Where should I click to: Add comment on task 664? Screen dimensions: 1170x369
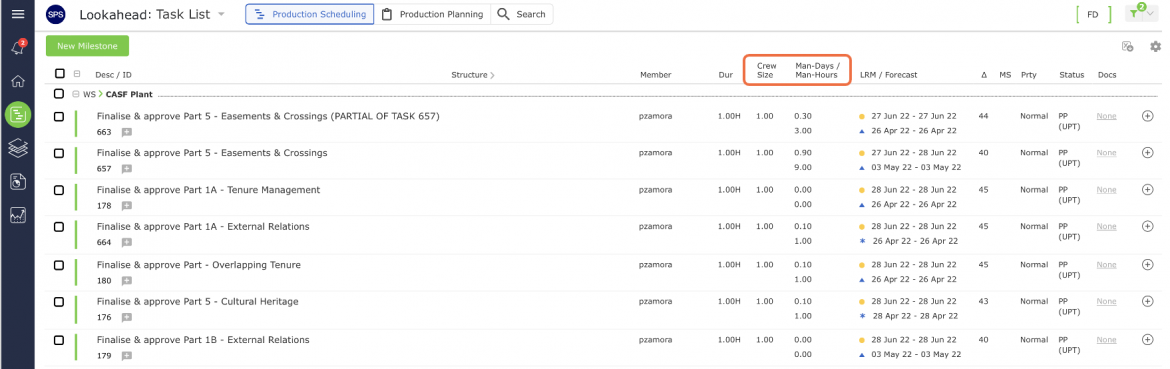pyautogui.click(x=127, y=242)
